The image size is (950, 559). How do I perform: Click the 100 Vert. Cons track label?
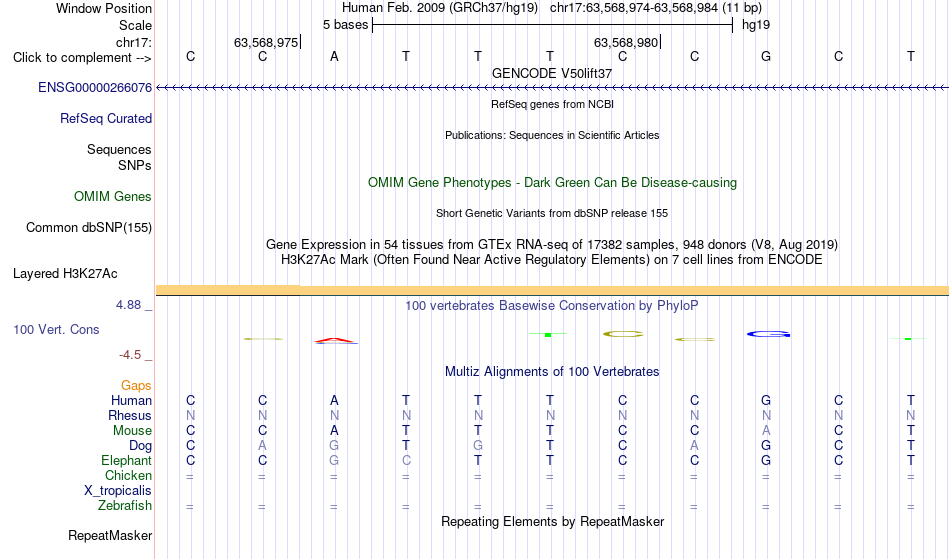(x=56, y=330)
